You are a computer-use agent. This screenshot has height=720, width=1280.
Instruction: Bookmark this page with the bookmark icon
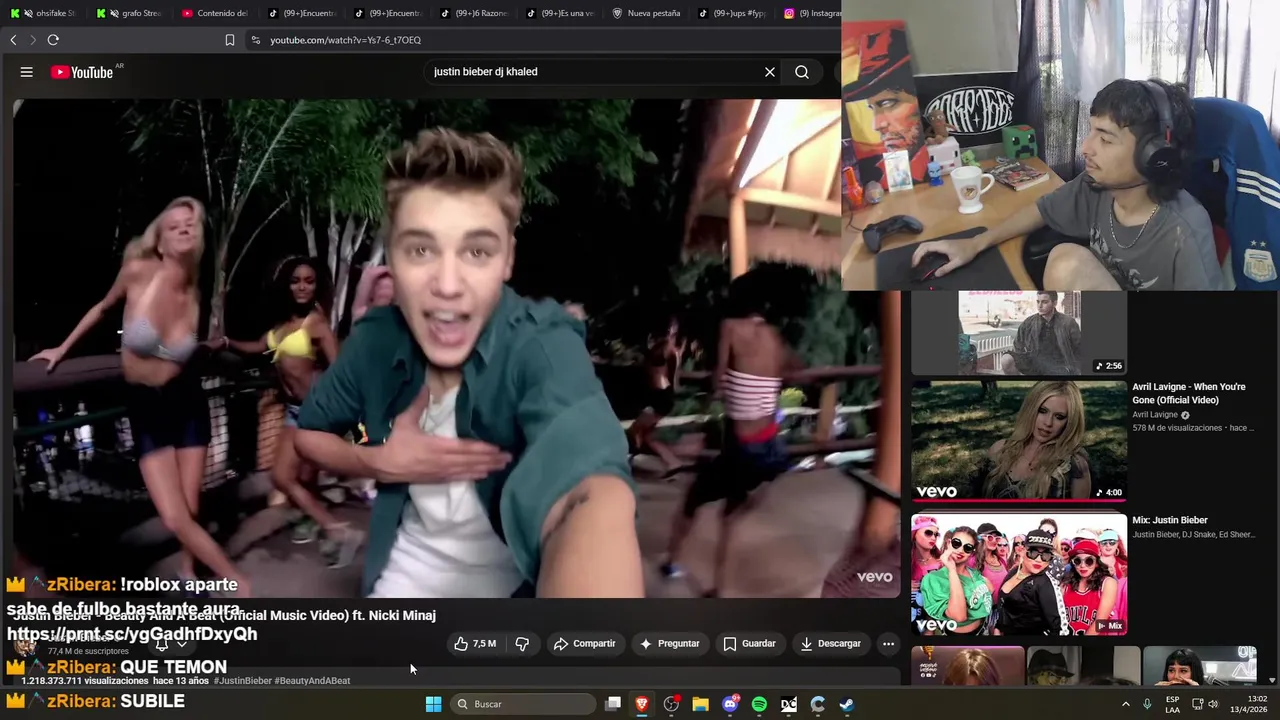[230, 40]
